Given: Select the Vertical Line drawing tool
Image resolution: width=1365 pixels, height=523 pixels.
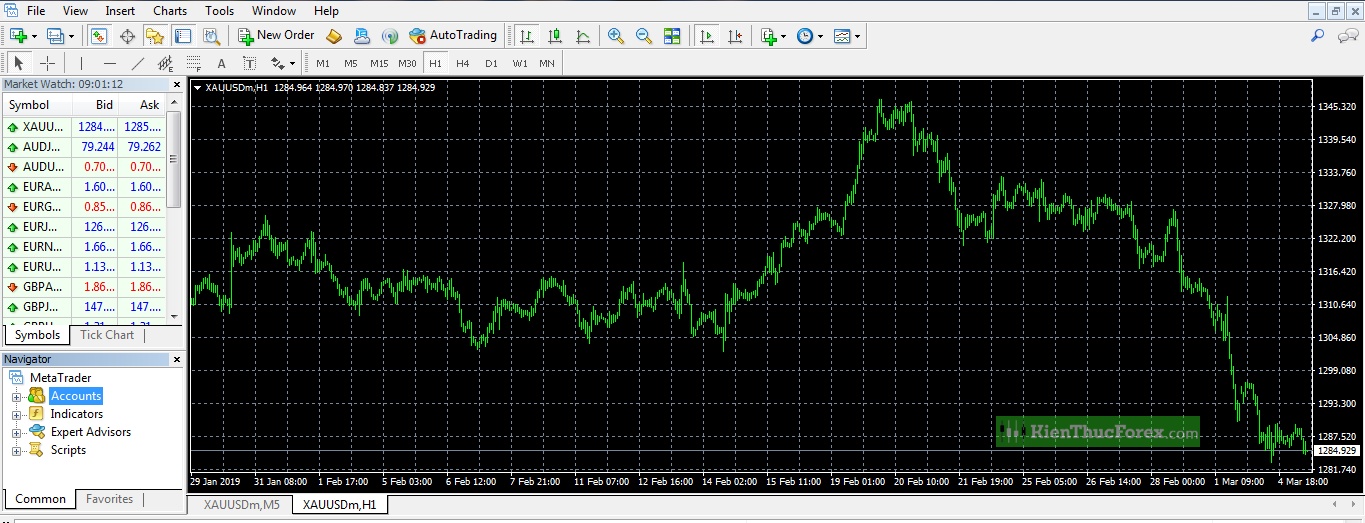Looking at the screenshot, I should tap(81, 63).
